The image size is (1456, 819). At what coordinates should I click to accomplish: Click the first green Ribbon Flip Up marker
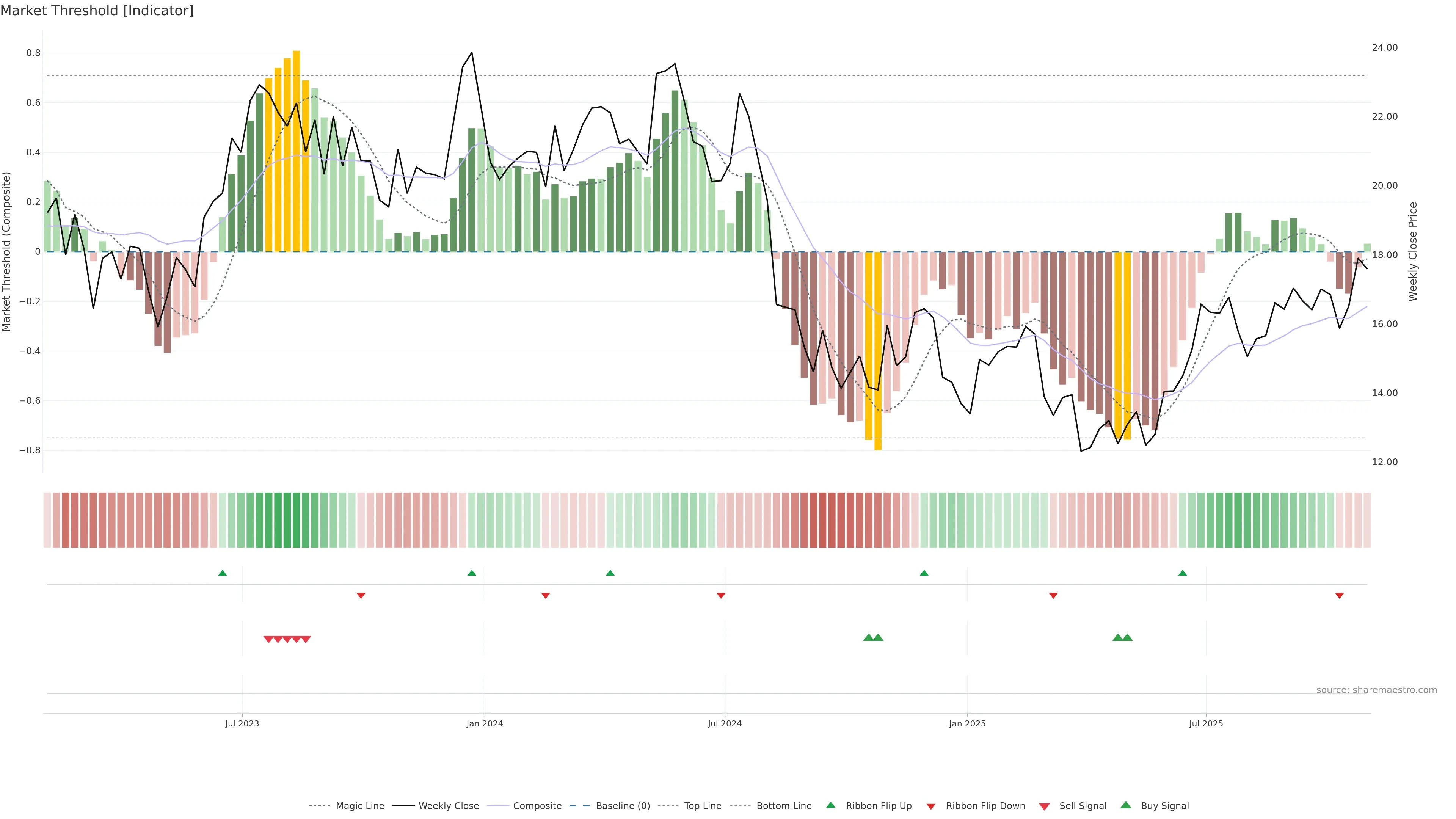click(223, 573)
